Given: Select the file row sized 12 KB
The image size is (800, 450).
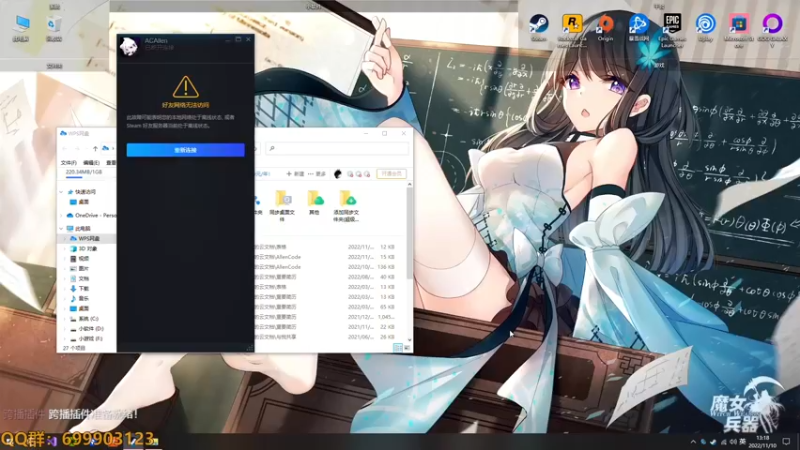Looking at the screenshot, I should (324, 247).
